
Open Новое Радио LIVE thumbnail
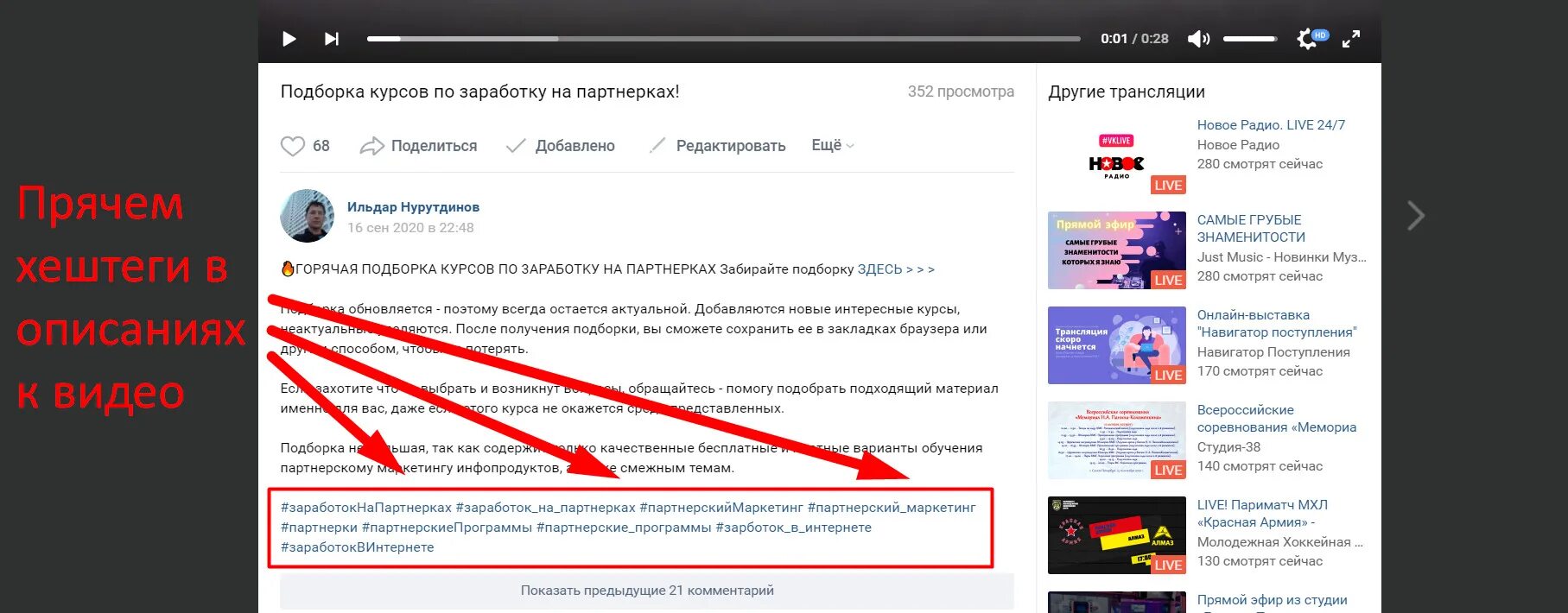(x=1117, y=155)
